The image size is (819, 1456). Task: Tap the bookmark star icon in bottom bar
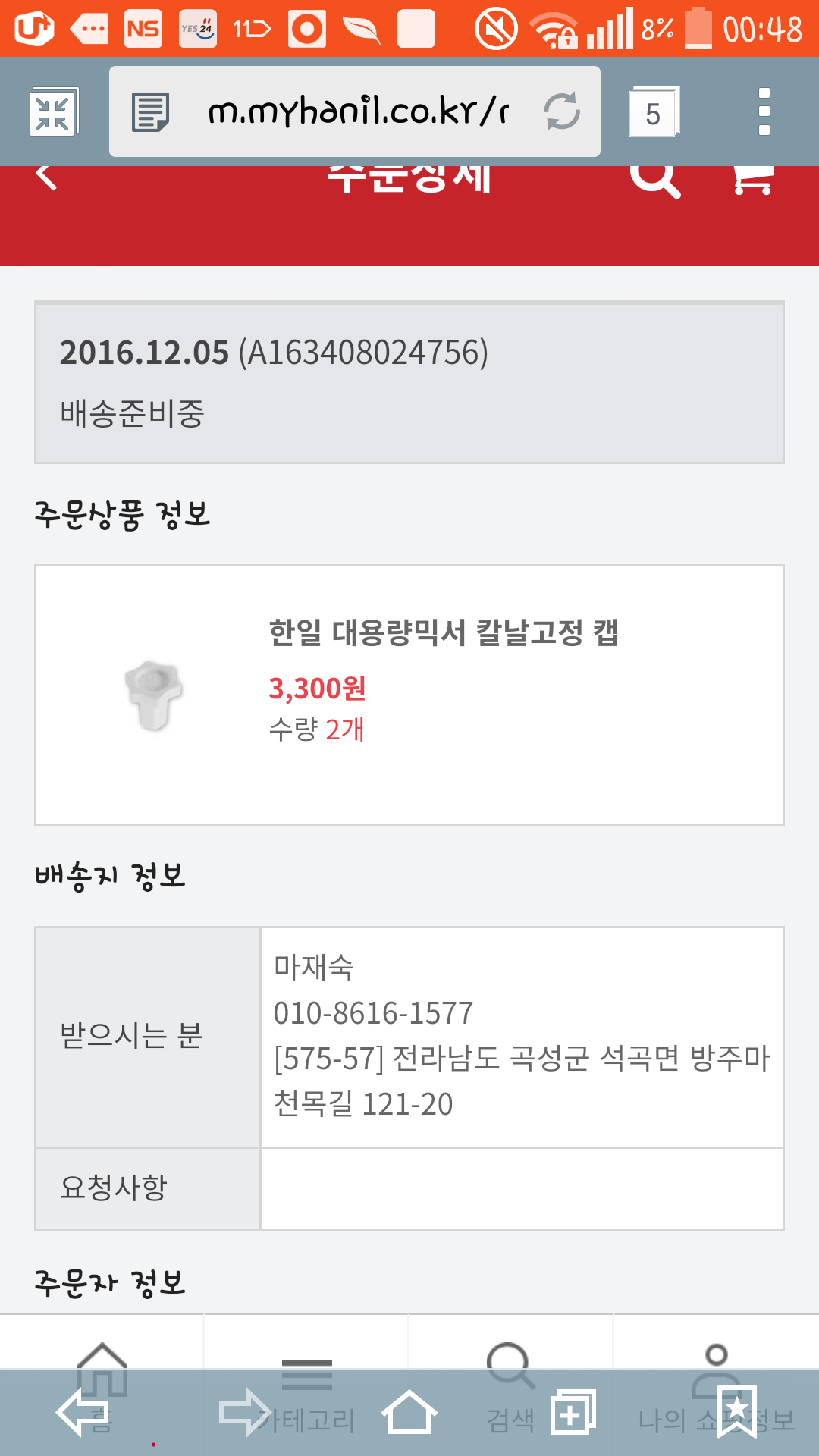[737, 1412]
